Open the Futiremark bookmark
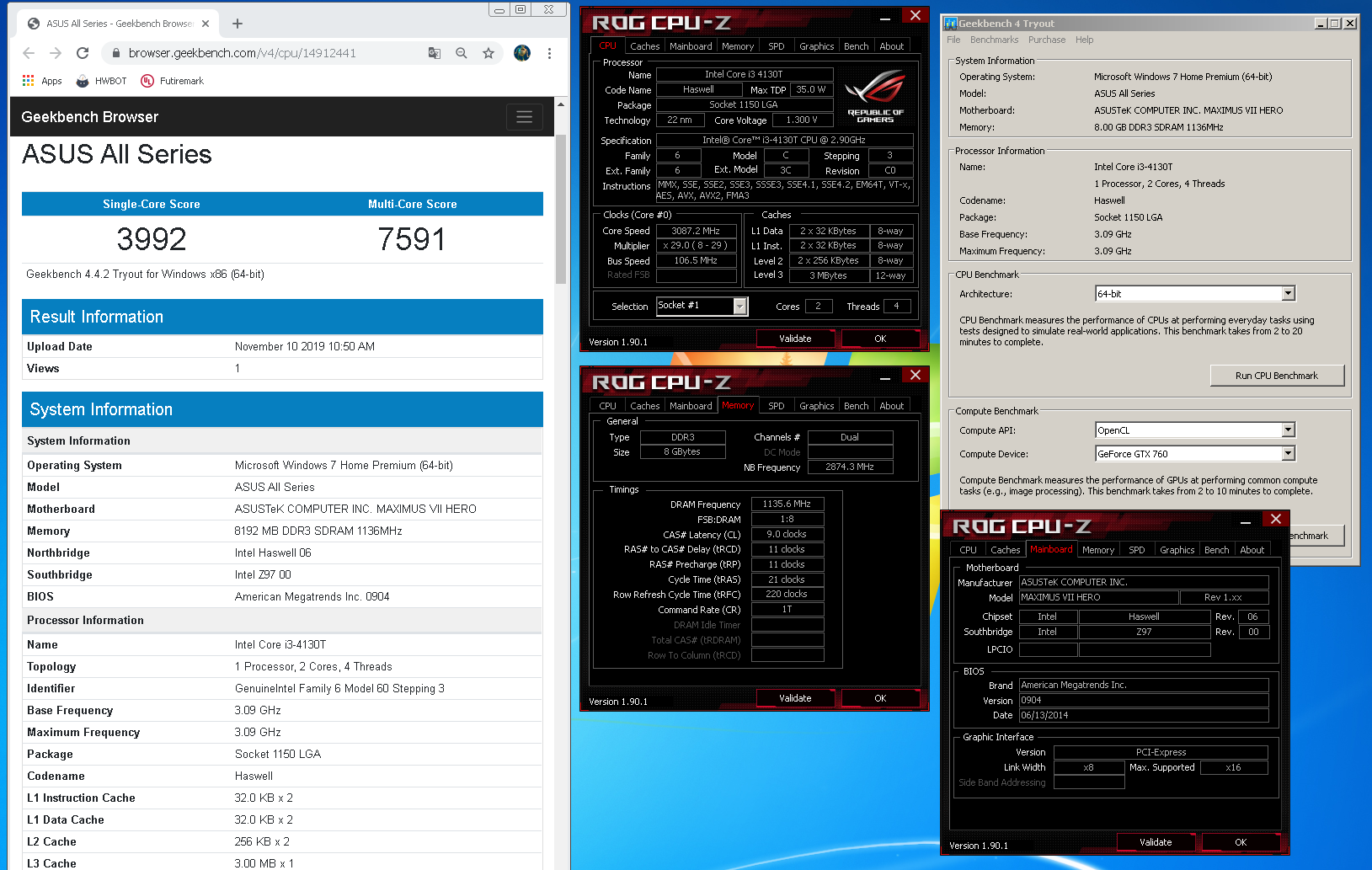1372x870 pixels. point(173,81)
